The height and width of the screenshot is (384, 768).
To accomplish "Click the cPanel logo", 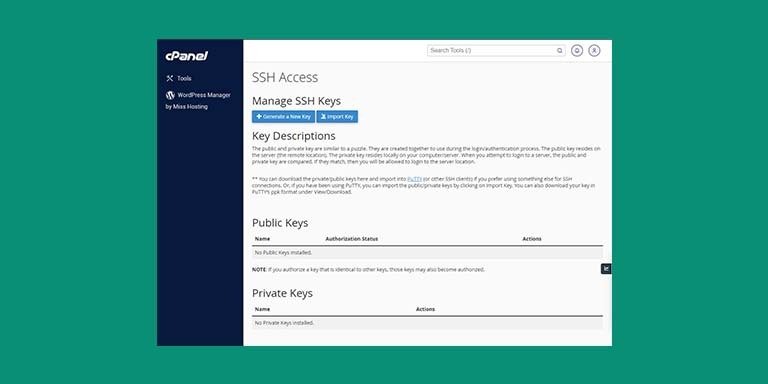I will click(x=187, y=56).
